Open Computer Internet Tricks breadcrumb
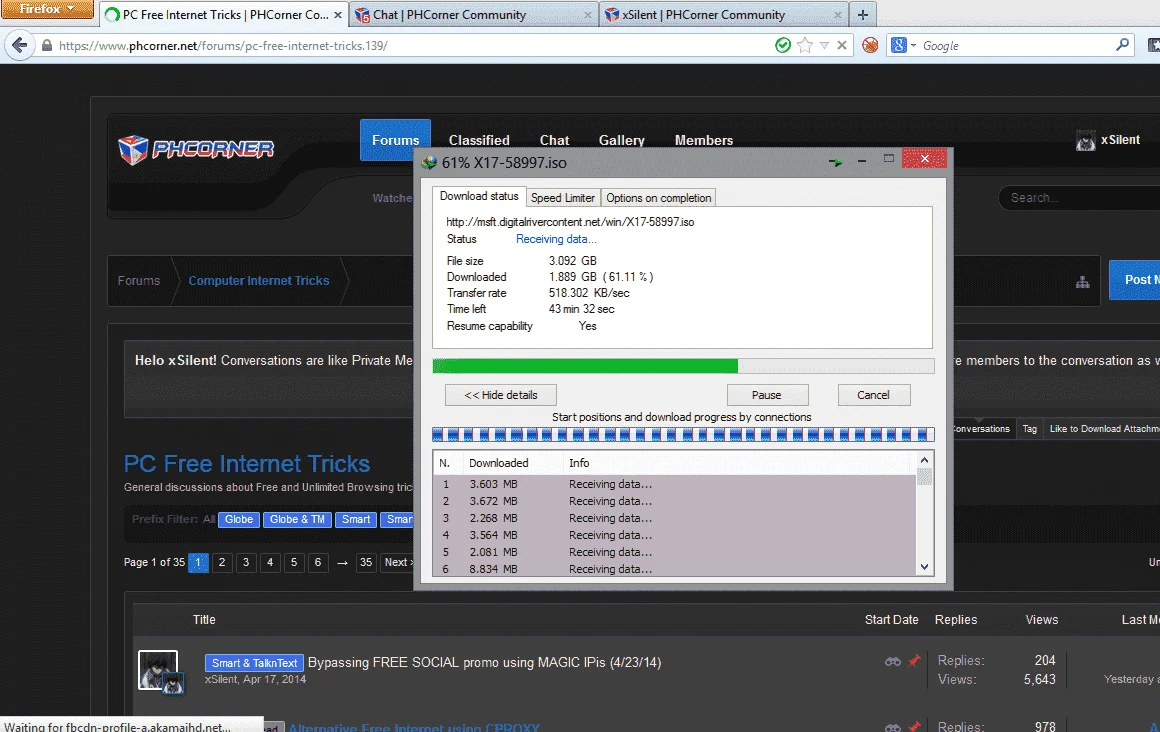 pyautogui.click(x=258, y=281)
